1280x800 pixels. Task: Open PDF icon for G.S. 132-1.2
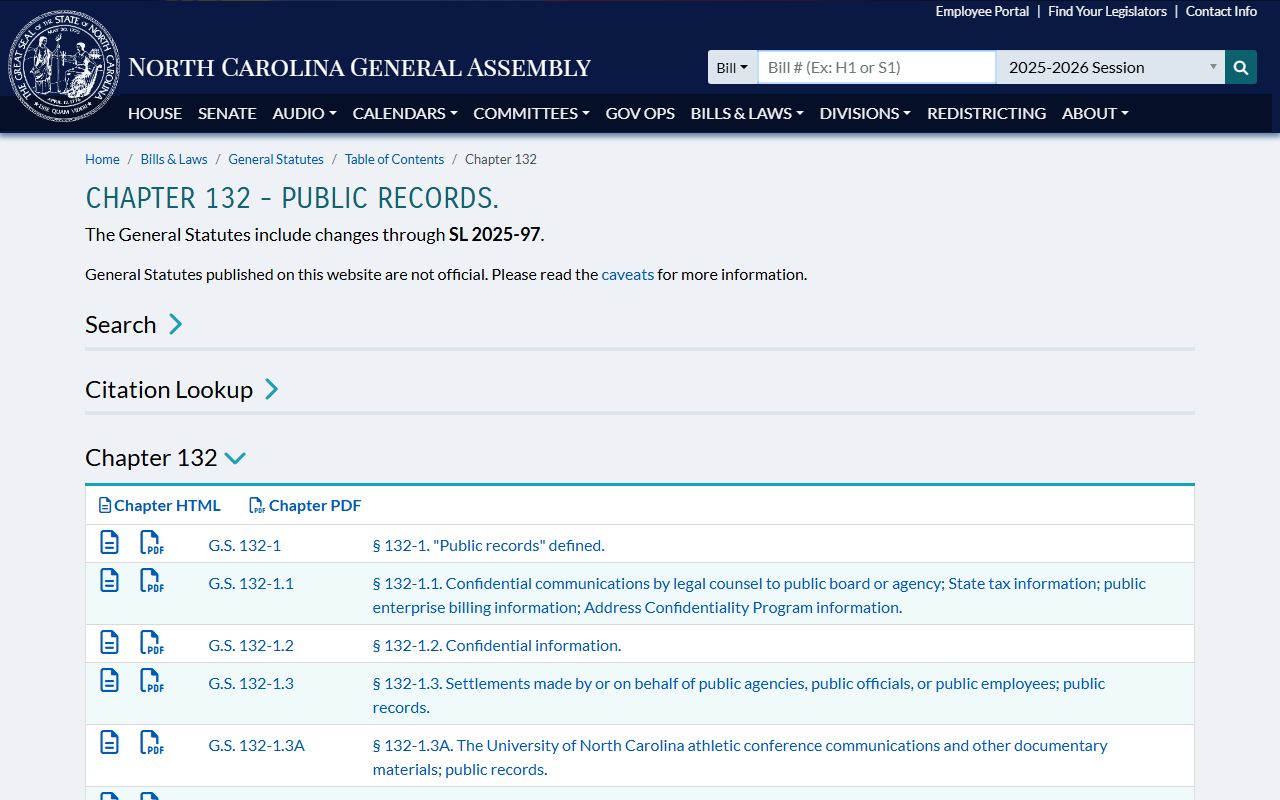[151, 643]
